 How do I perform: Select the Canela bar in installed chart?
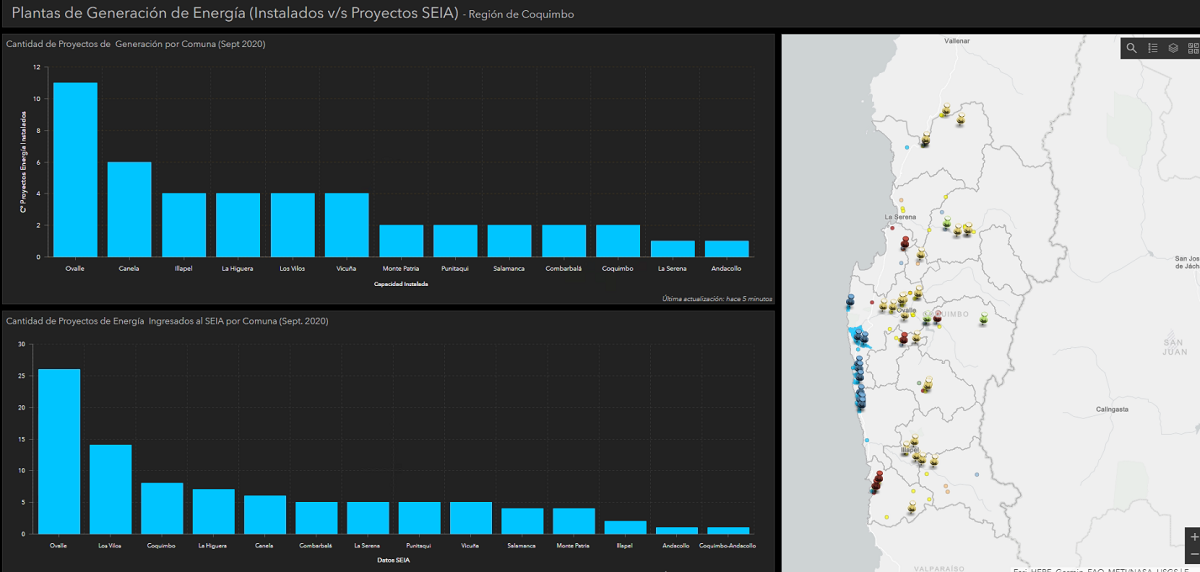pyautogui.click(x=129, y=209)
